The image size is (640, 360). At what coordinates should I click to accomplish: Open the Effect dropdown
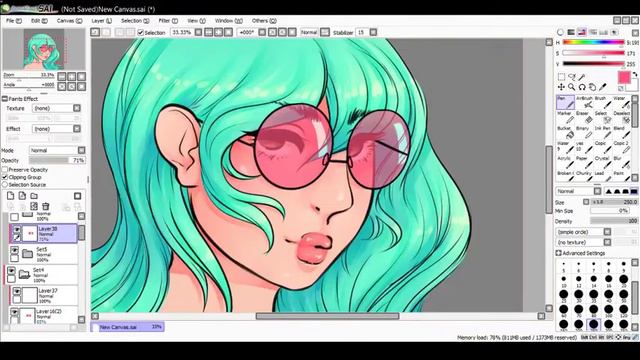click(56, 129)
